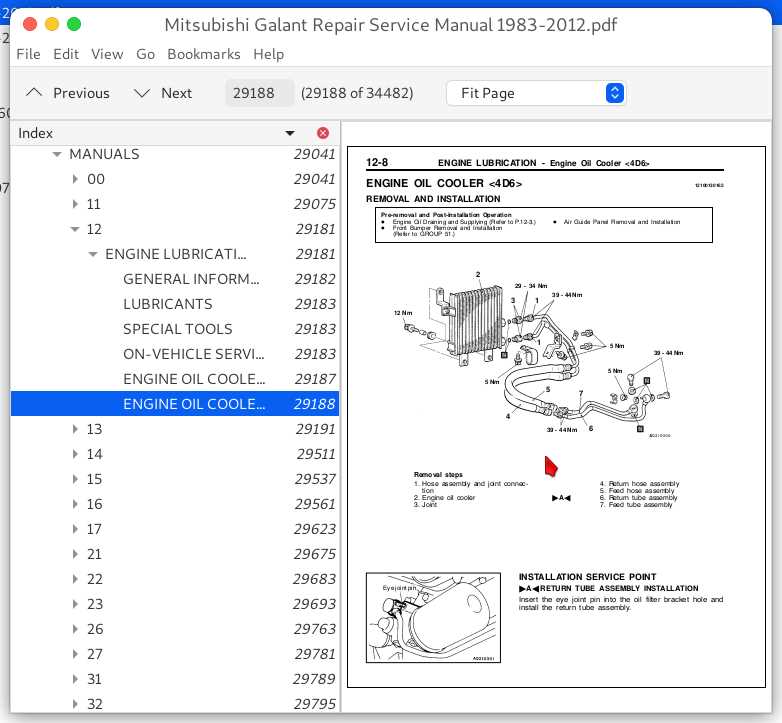This screenshot has height=723, width=782.
Task: Open the View menu
Action: coord(107,54)
